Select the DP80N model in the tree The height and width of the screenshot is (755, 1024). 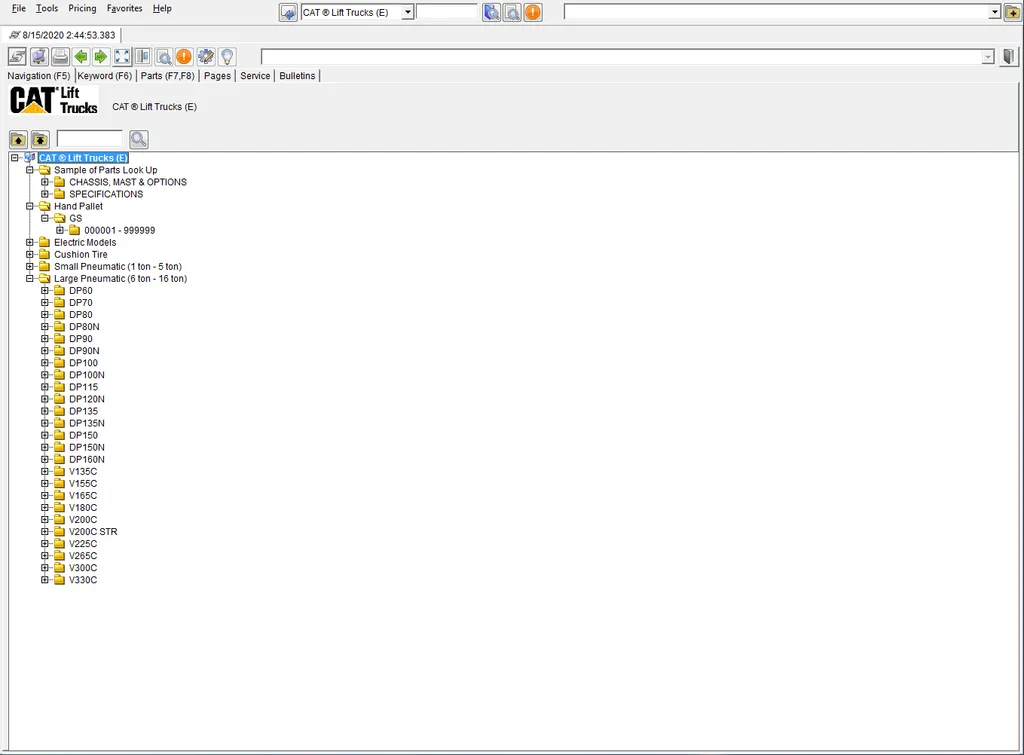click(x=84, y=327)
